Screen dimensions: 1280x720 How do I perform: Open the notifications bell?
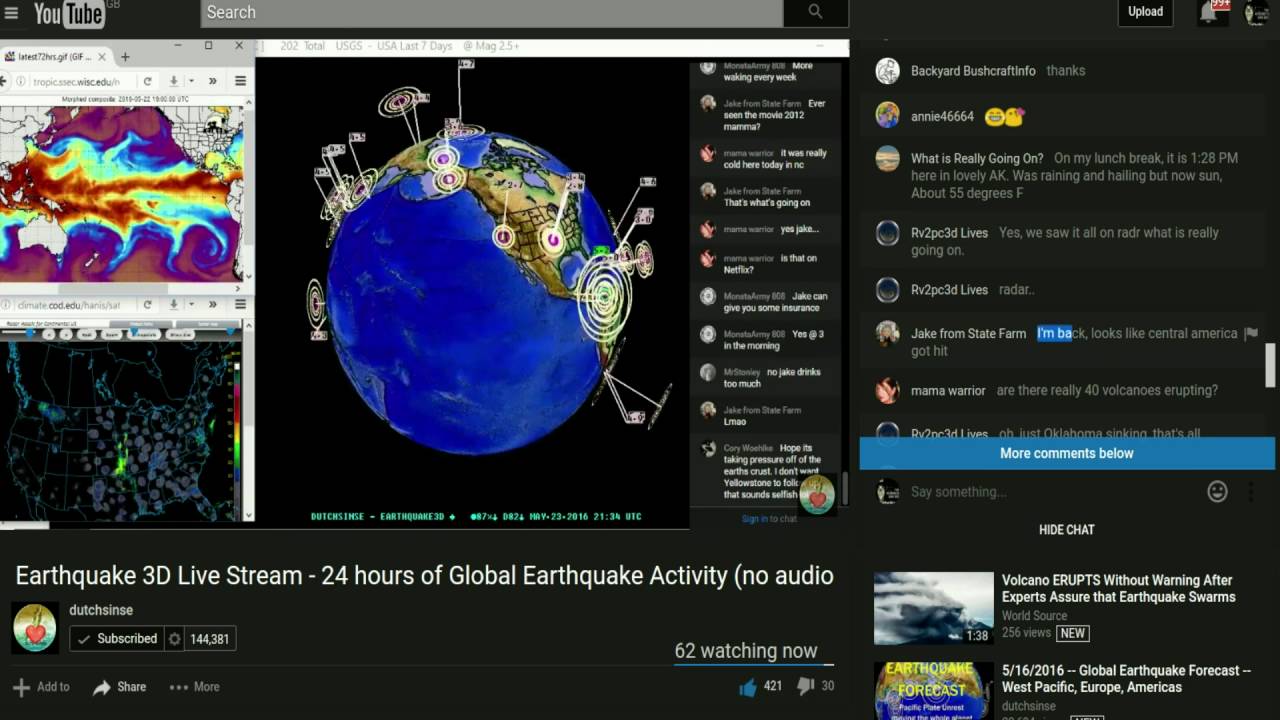point(1208,12)
